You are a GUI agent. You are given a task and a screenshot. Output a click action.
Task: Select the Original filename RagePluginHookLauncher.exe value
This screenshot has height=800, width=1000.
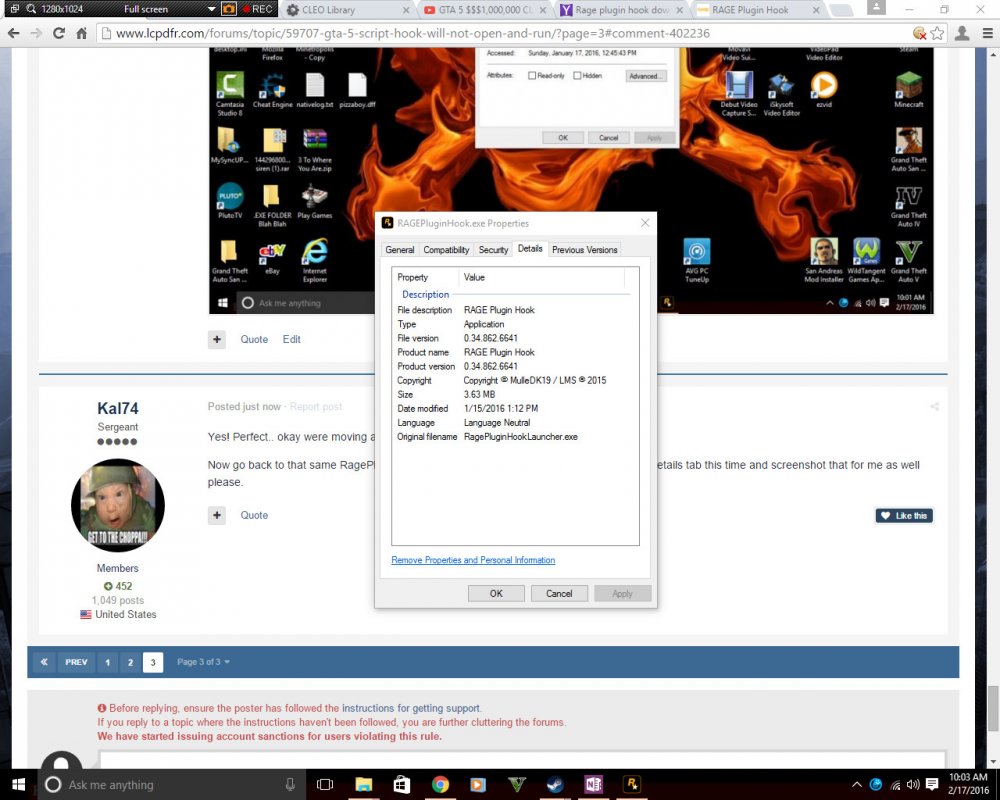pyautogui.click(x=520, y=437)
